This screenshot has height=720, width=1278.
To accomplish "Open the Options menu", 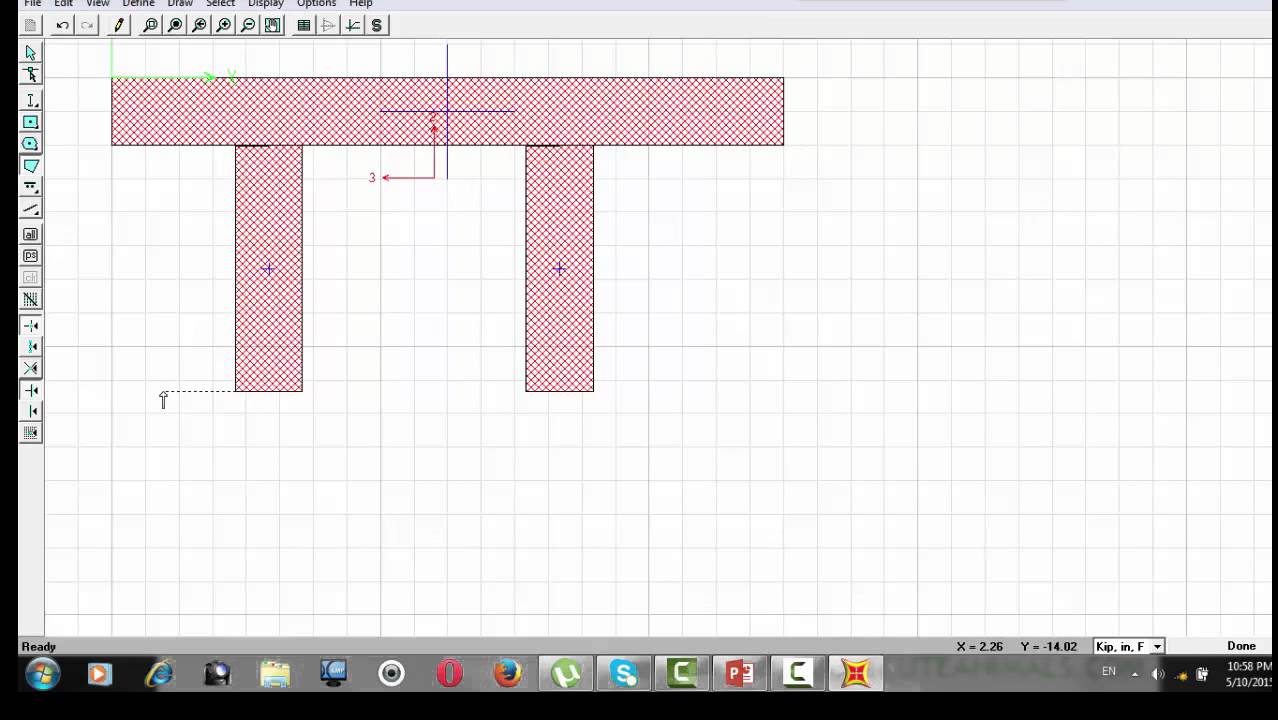I will [x=316, y=4].
